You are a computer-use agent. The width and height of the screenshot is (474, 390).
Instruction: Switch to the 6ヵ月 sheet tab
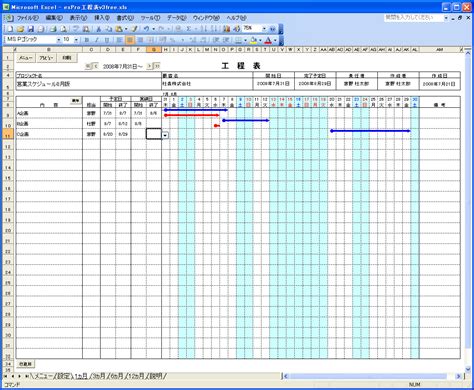[x=116, y=376]
